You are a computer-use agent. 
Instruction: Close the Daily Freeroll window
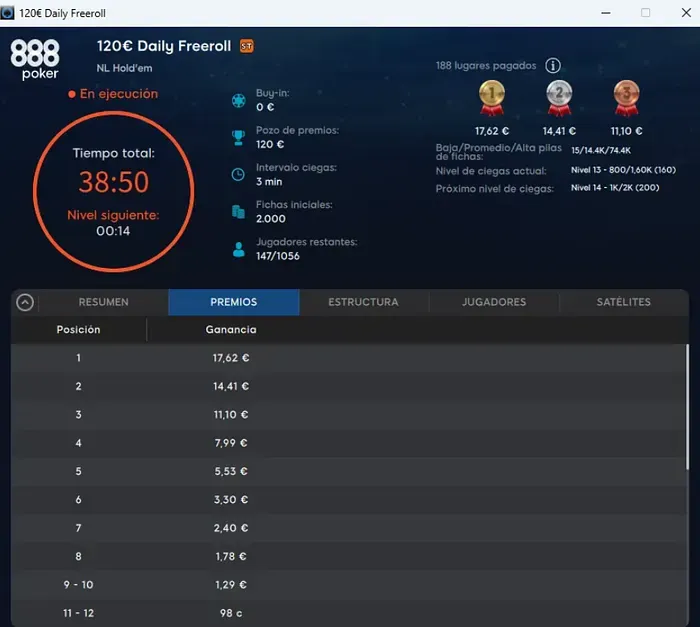coord(686,13)
